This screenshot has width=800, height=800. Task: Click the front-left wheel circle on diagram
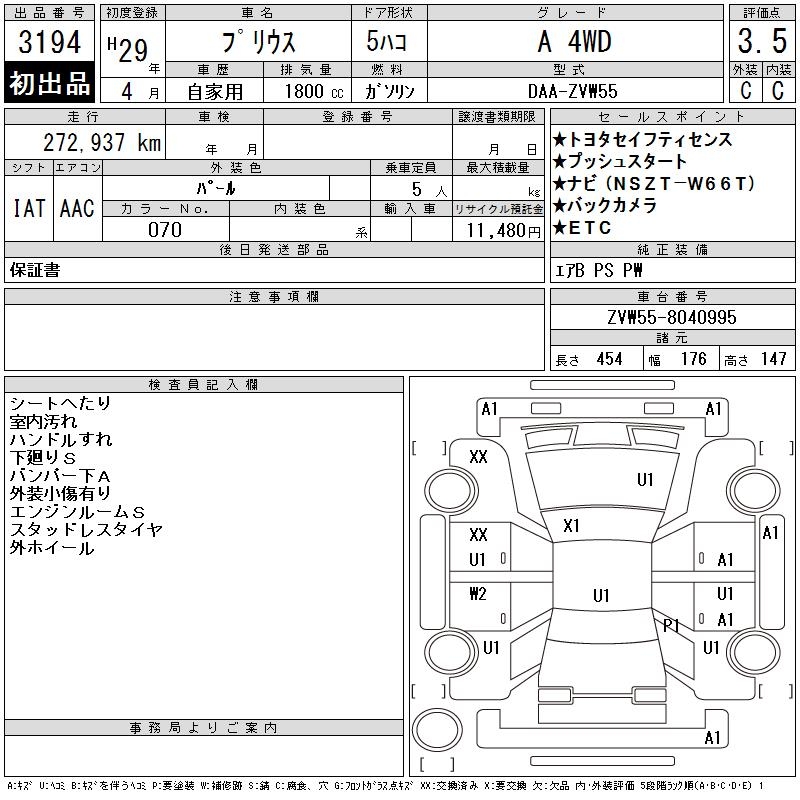[x=451, y=491]
